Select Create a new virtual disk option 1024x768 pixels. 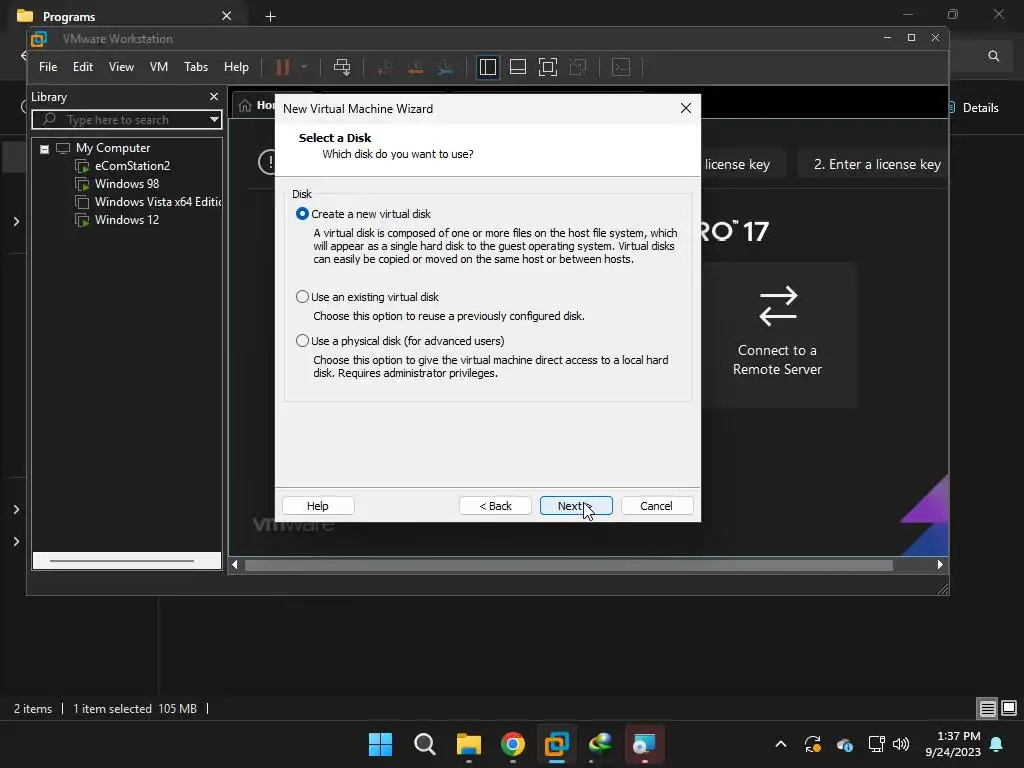click(302, 214)
